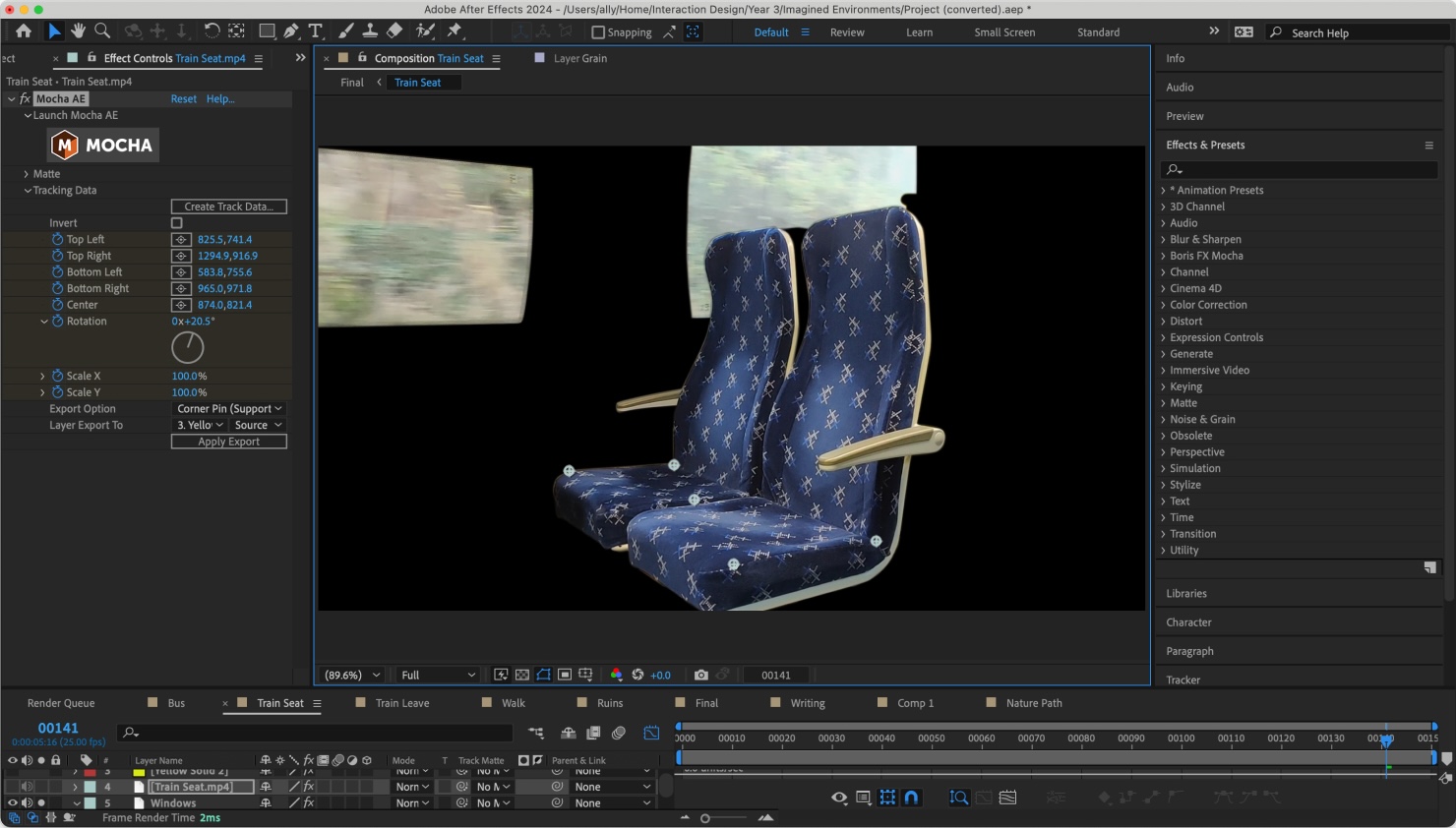Click the timeline zoom slider
The height and width of the screenshot is (828, 1456).
(725, 818)
